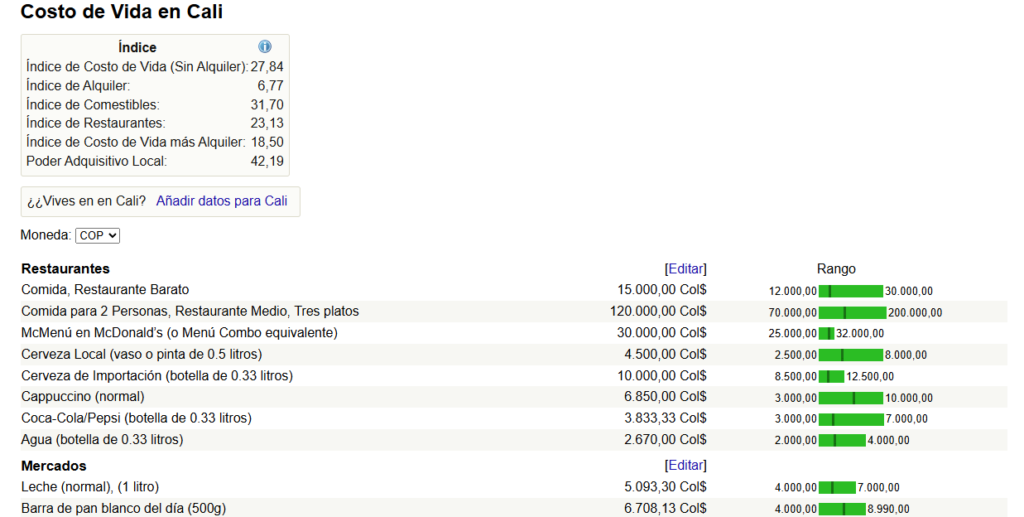The image size is (1024, 517).
Task: Click the Barra de pan blanco range bar
Action: [x=841, y=509]
